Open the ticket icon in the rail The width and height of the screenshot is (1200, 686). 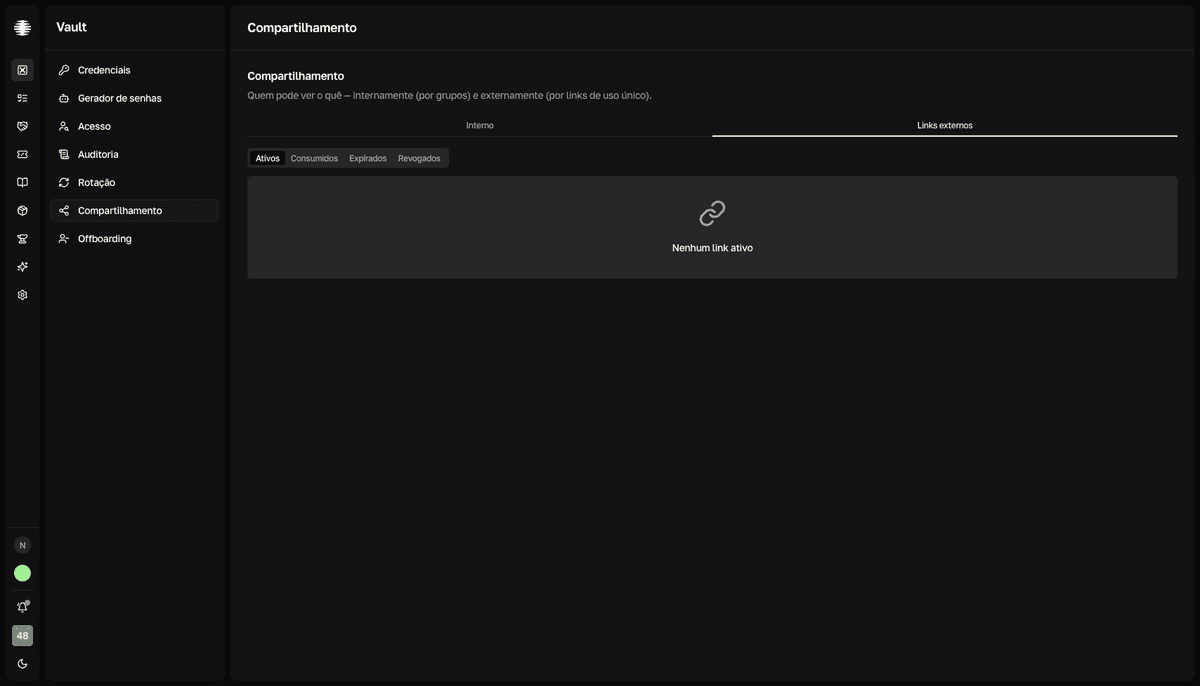22,154
